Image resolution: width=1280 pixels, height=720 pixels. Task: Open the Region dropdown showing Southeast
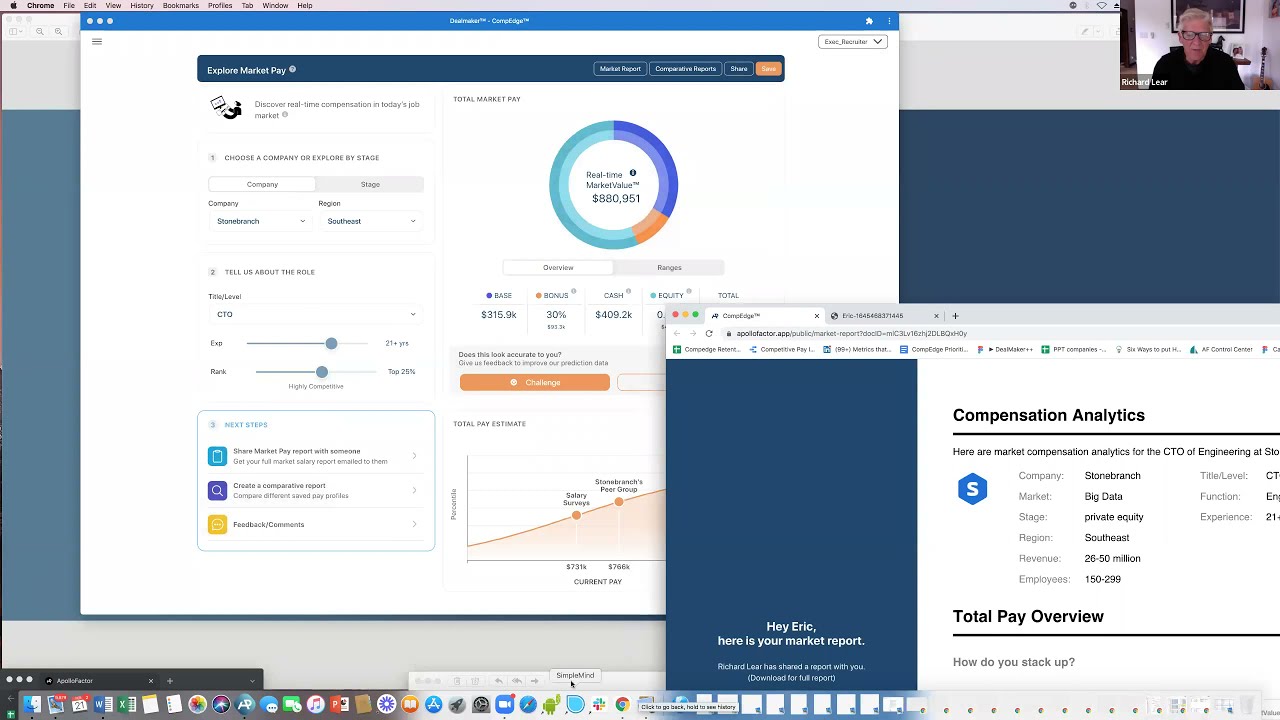(371, 221)
